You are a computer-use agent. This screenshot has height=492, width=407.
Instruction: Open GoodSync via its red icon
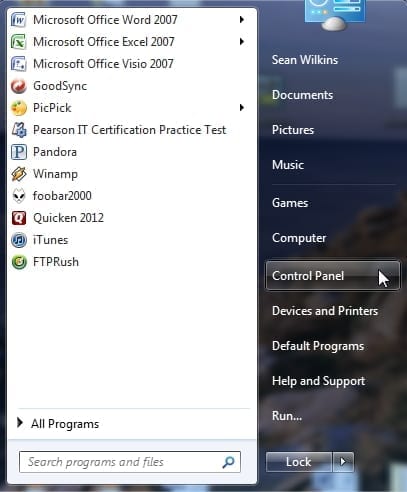19,86
